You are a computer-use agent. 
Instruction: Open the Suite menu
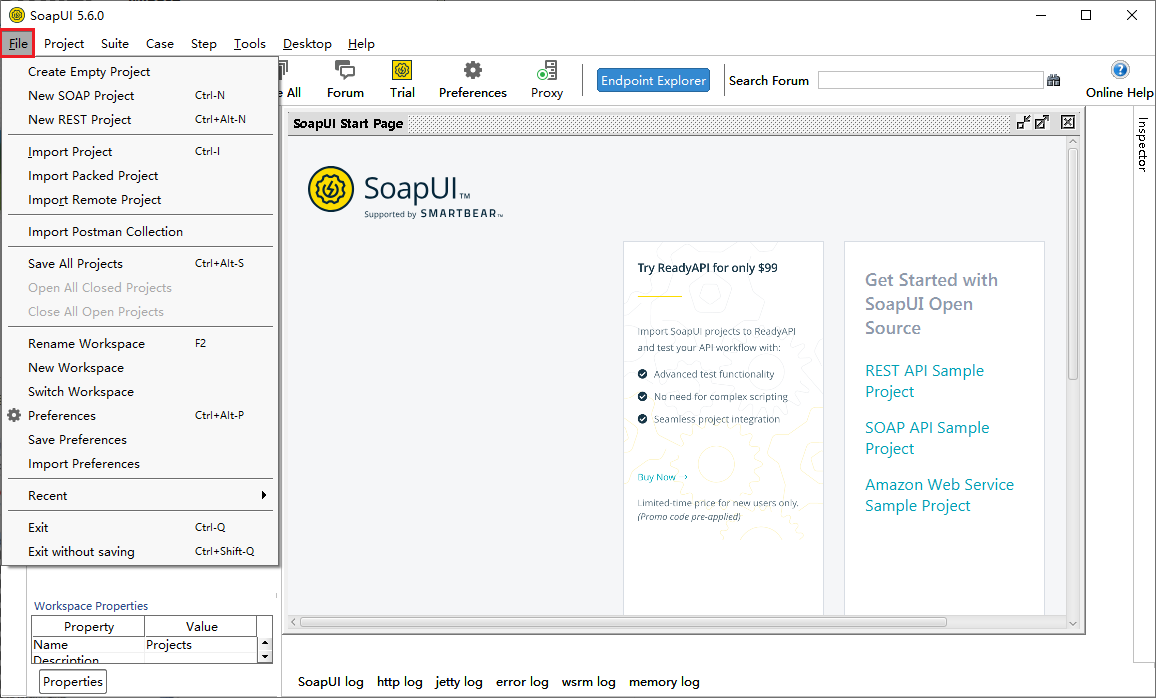tap(115, 43)
